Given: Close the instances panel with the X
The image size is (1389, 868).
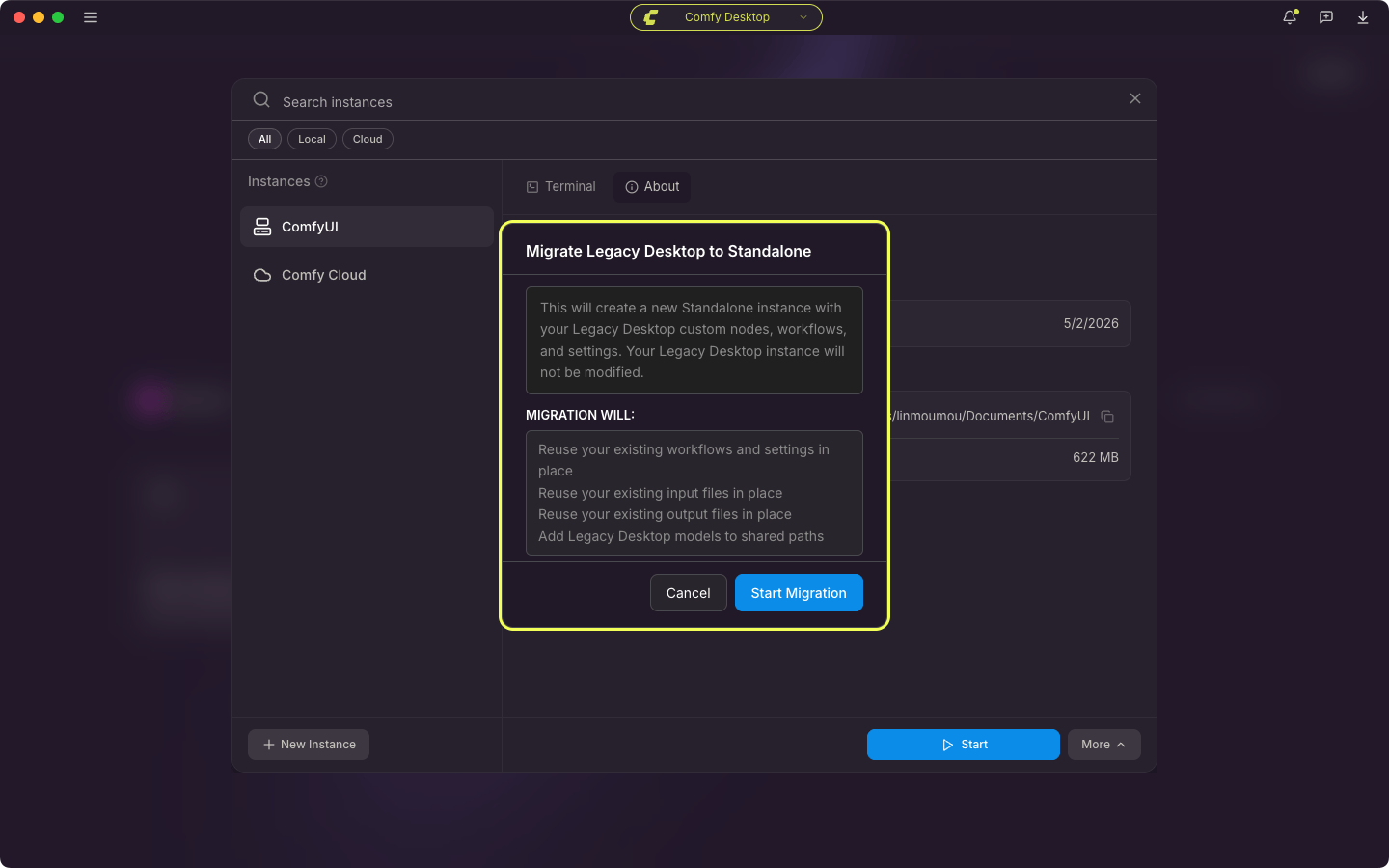Looking at the screenshot, I should [x=1135, y=98].
